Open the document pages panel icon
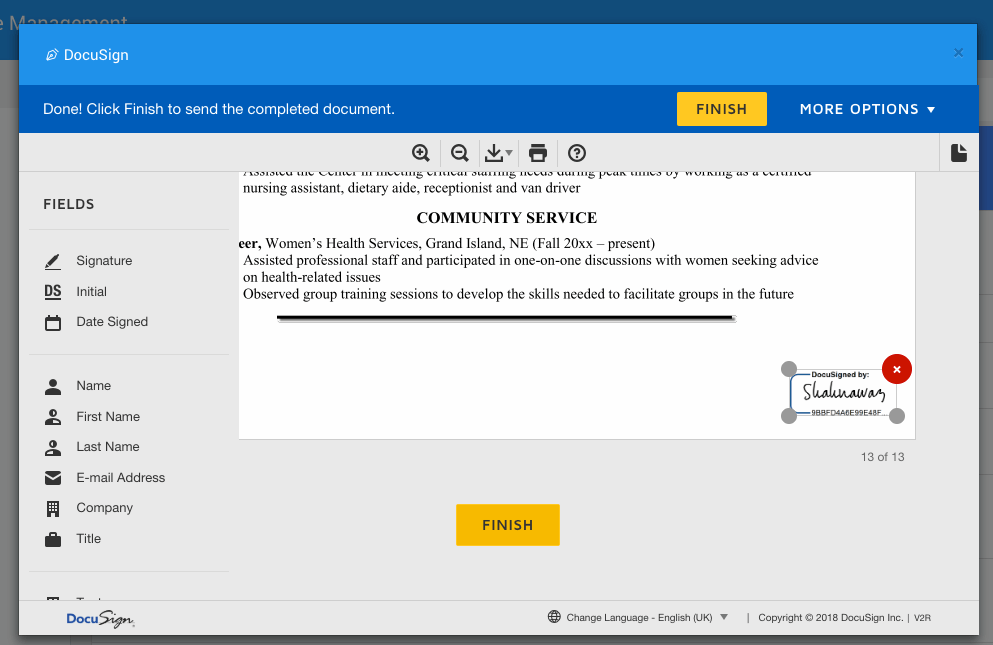 click(x=958, y=153)
